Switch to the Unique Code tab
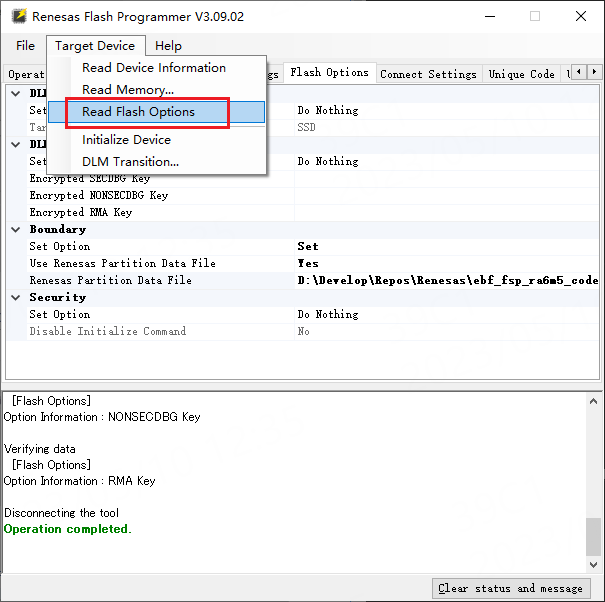Screen dimensions: 605x602 521,74
